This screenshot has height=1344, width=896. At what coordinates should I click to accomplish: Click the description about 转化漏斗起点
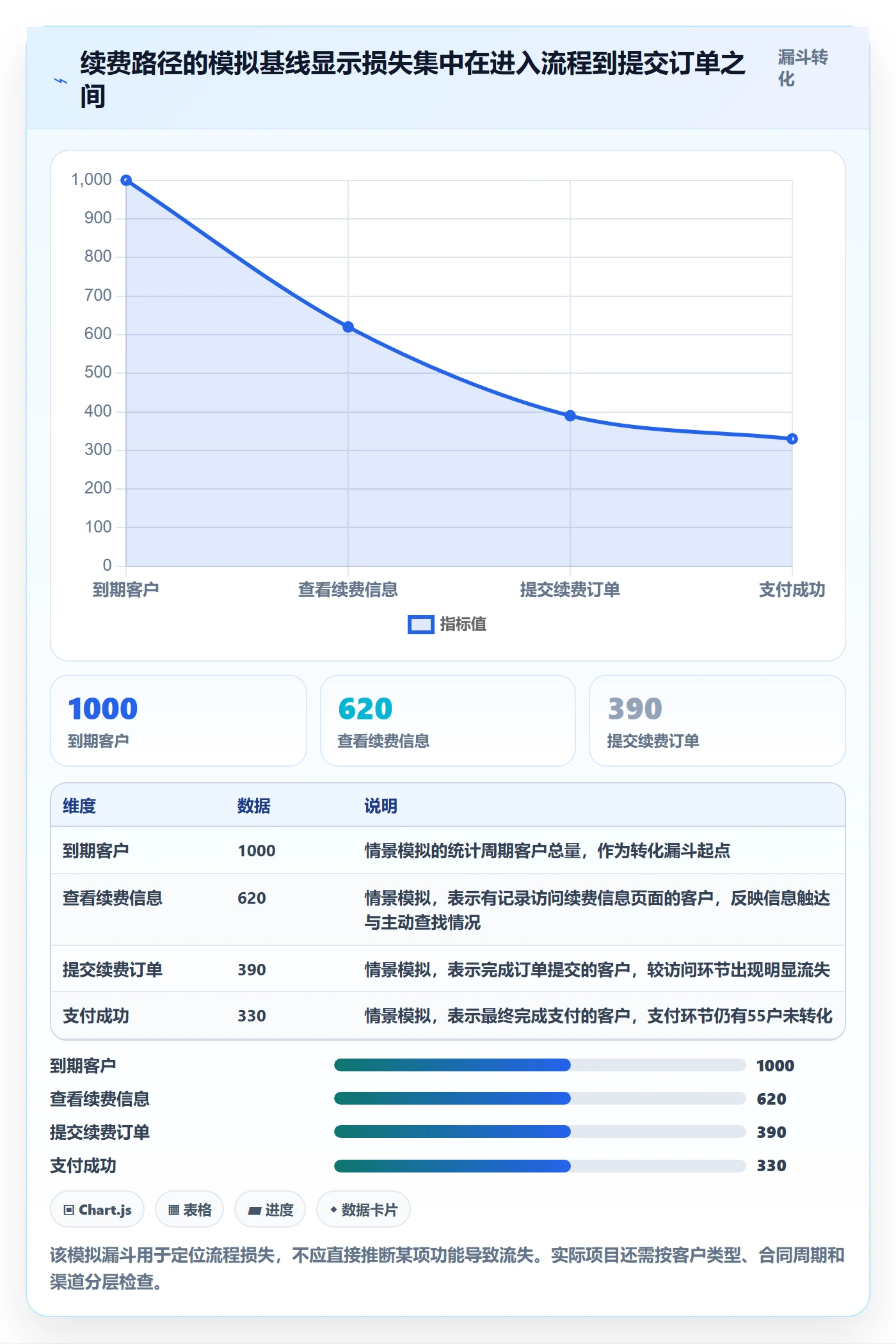click(x=547, y=851)
